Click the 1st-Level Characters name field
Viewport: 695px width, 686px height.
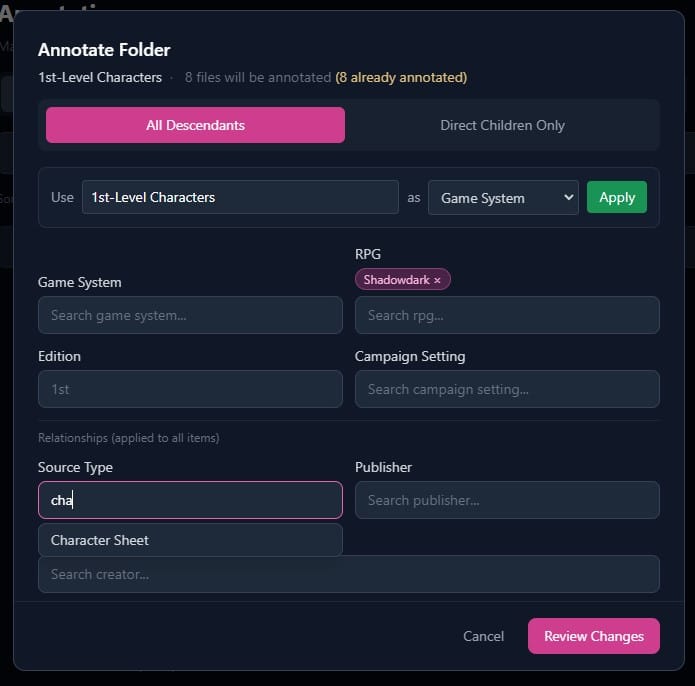[x=240, y=197]
